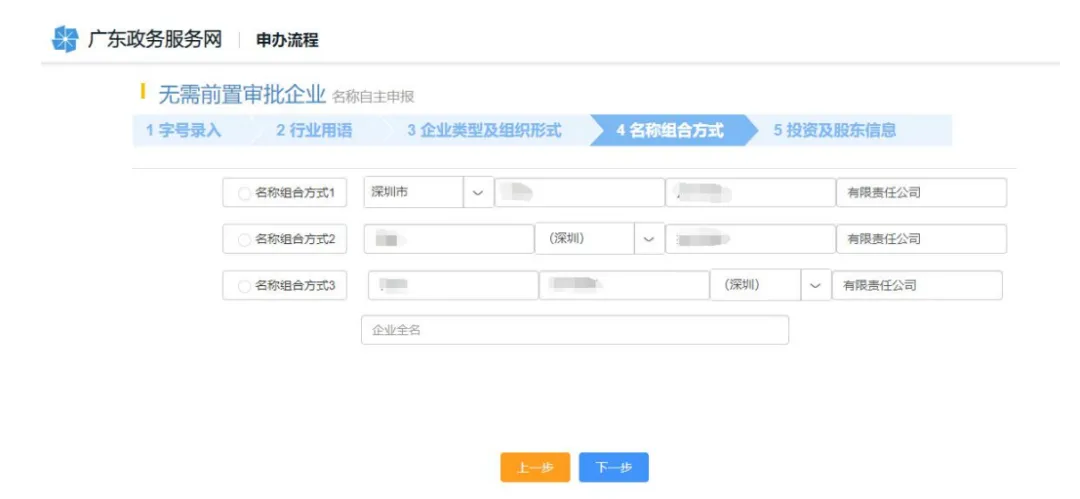Click the 广东政务服务网 logo icon
Viewport: 1080px width, 499px height.
tap(65, 39)
